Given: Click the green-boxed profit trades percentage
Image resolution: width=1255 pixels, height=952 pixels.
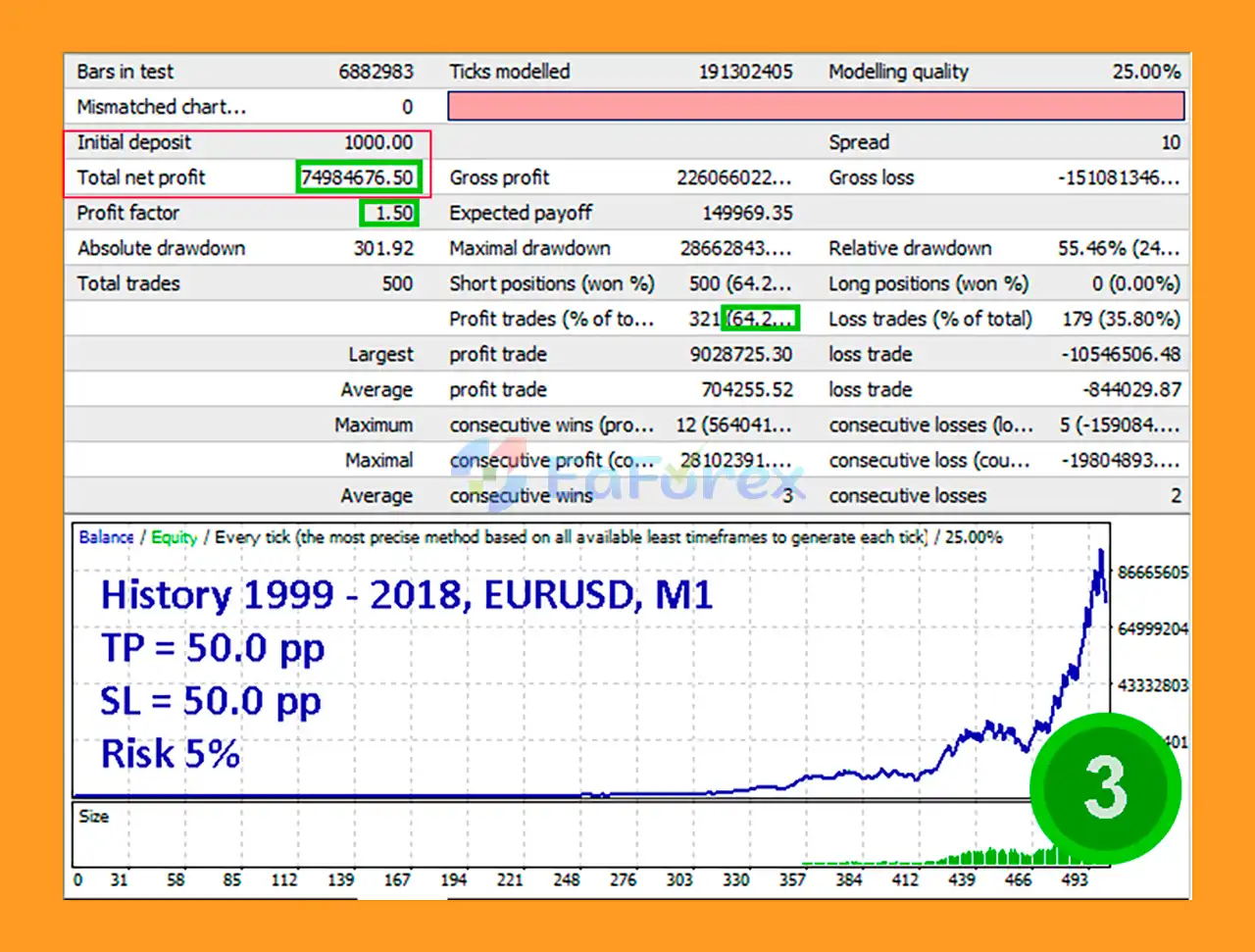Looking at the screenshot, I should [x=761, y=319].
